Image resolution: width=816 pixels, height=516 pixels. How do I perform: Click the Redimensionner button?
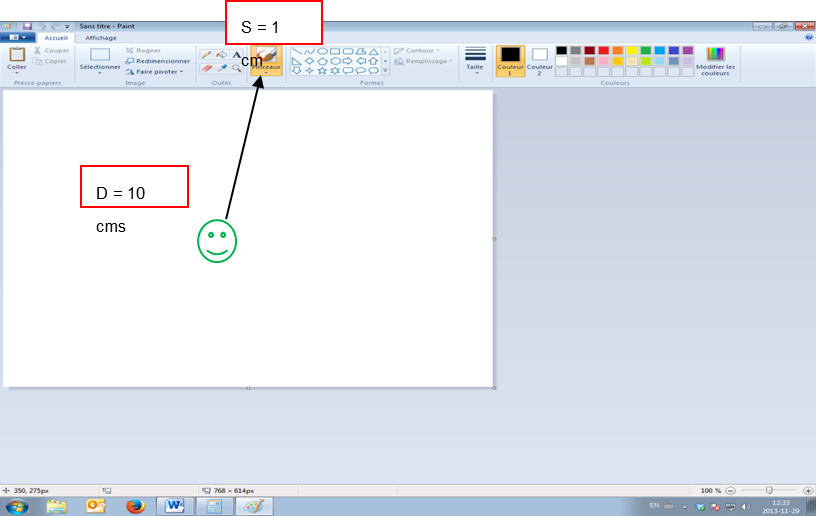pyautogui.click(x=158, y=60)
